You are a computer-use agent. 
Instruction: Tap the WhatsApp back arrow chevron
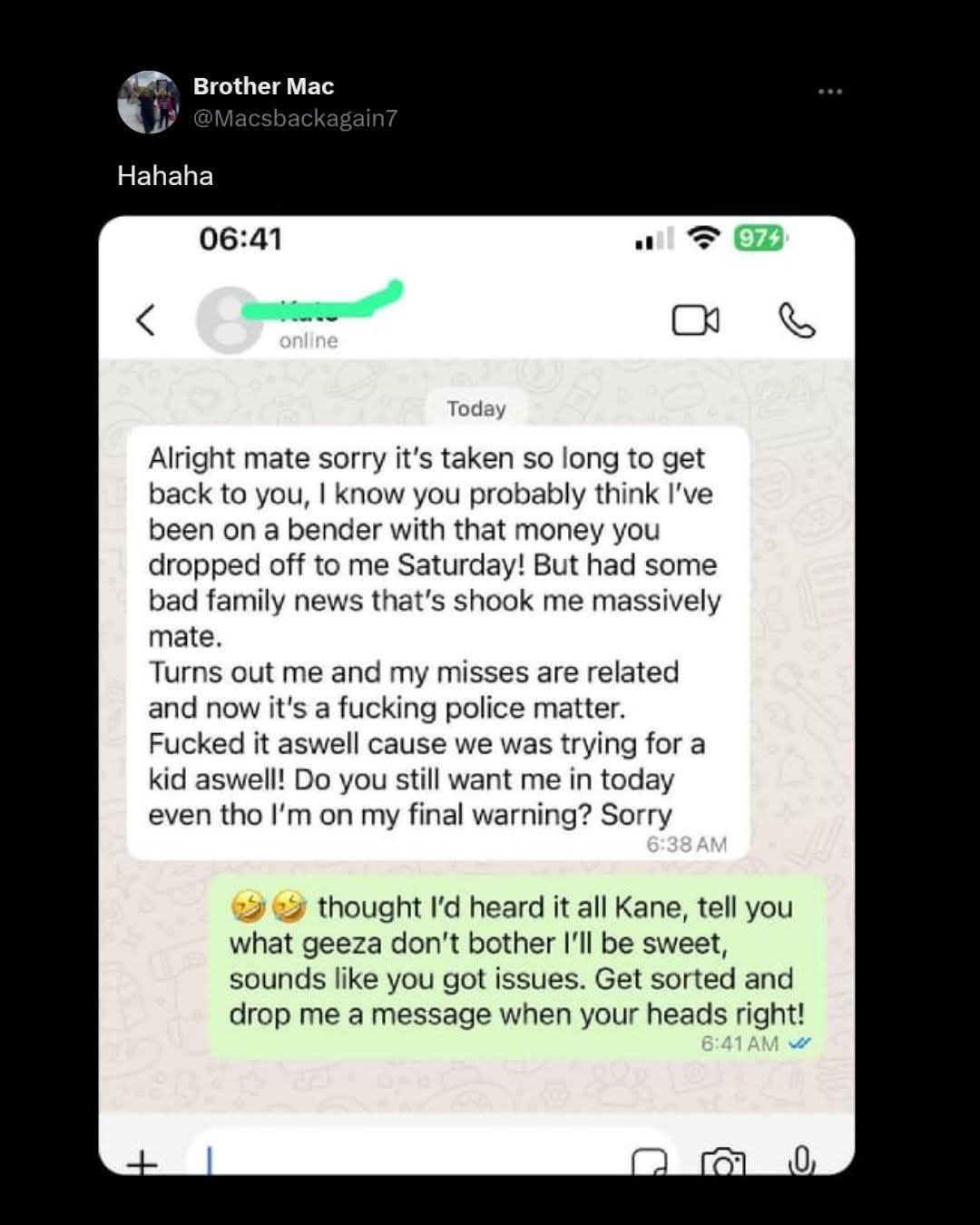(x=145, y=319)
